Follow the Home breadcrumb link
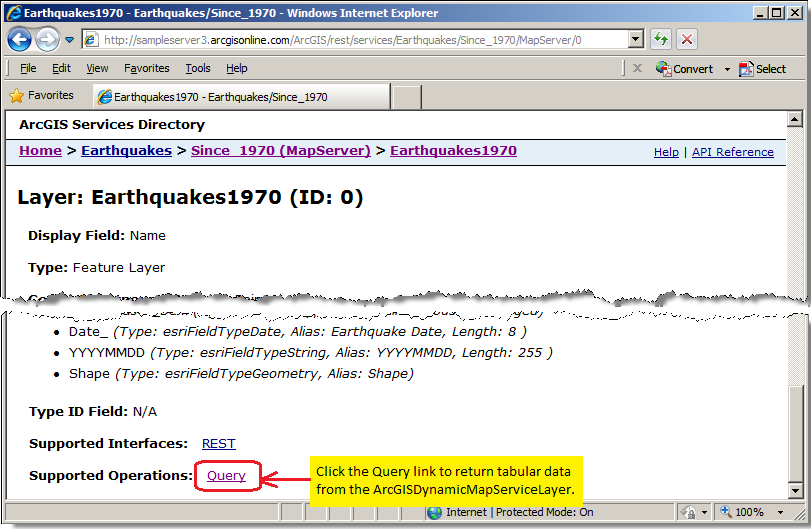The height and width of the screenshot is (529, 811). [40, 150]
